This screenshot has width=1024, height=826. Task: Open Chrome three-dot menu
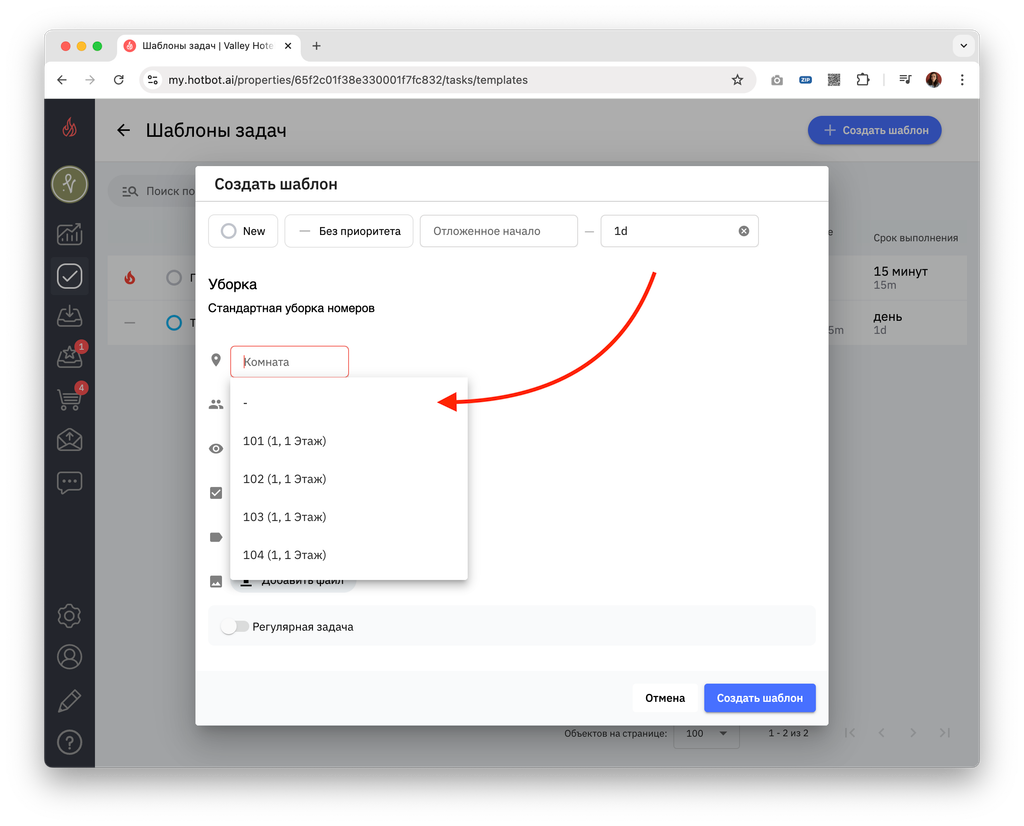tap(962, 80)
